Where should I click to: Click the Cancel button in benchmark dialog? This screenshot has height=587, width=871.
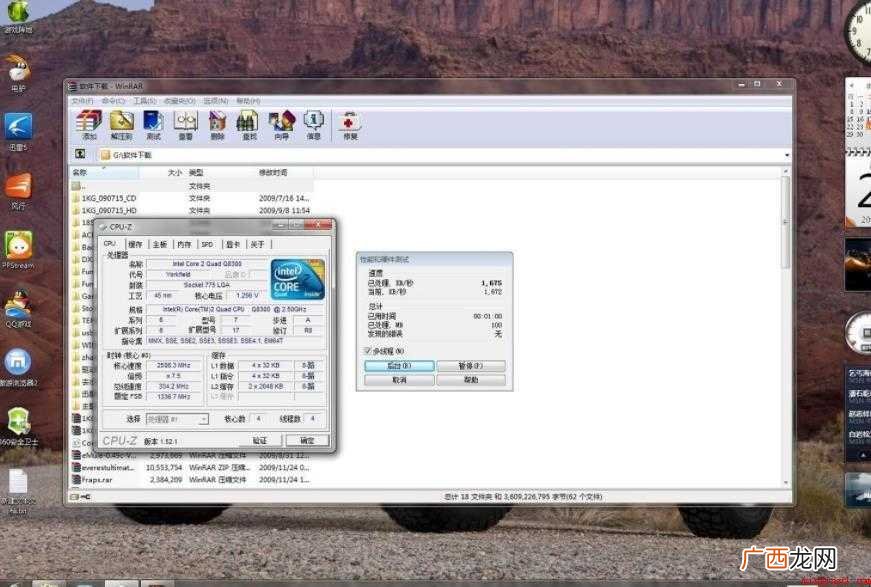pyautogui.click(x=399, y=380)
